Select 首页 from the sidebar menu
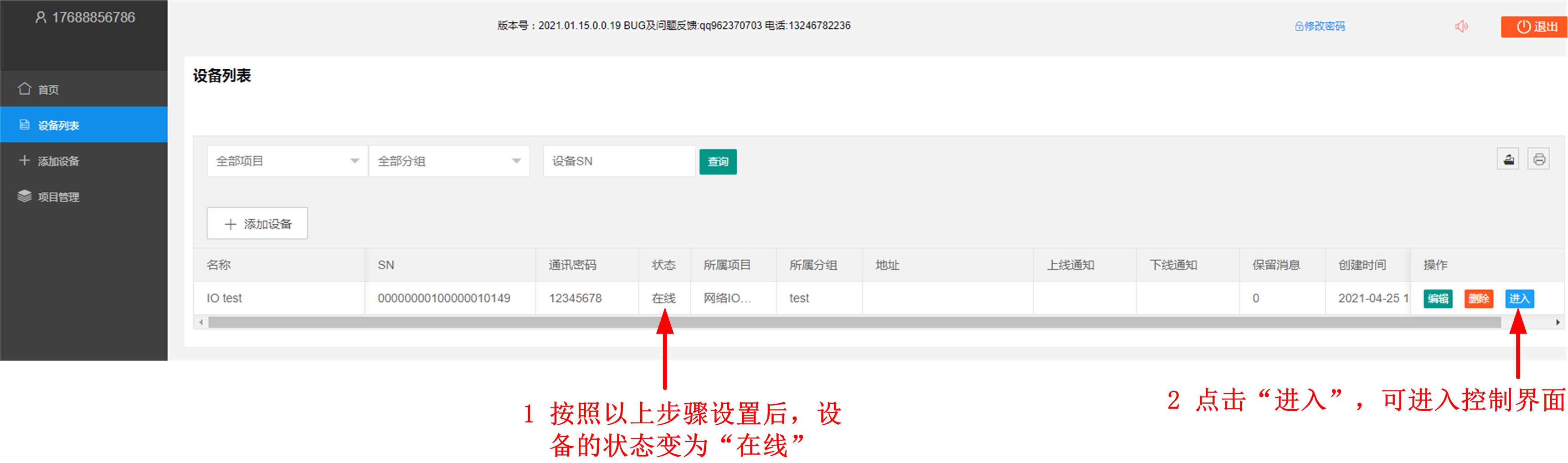Screen dimensions: 1568x463 tap(48, 89)
